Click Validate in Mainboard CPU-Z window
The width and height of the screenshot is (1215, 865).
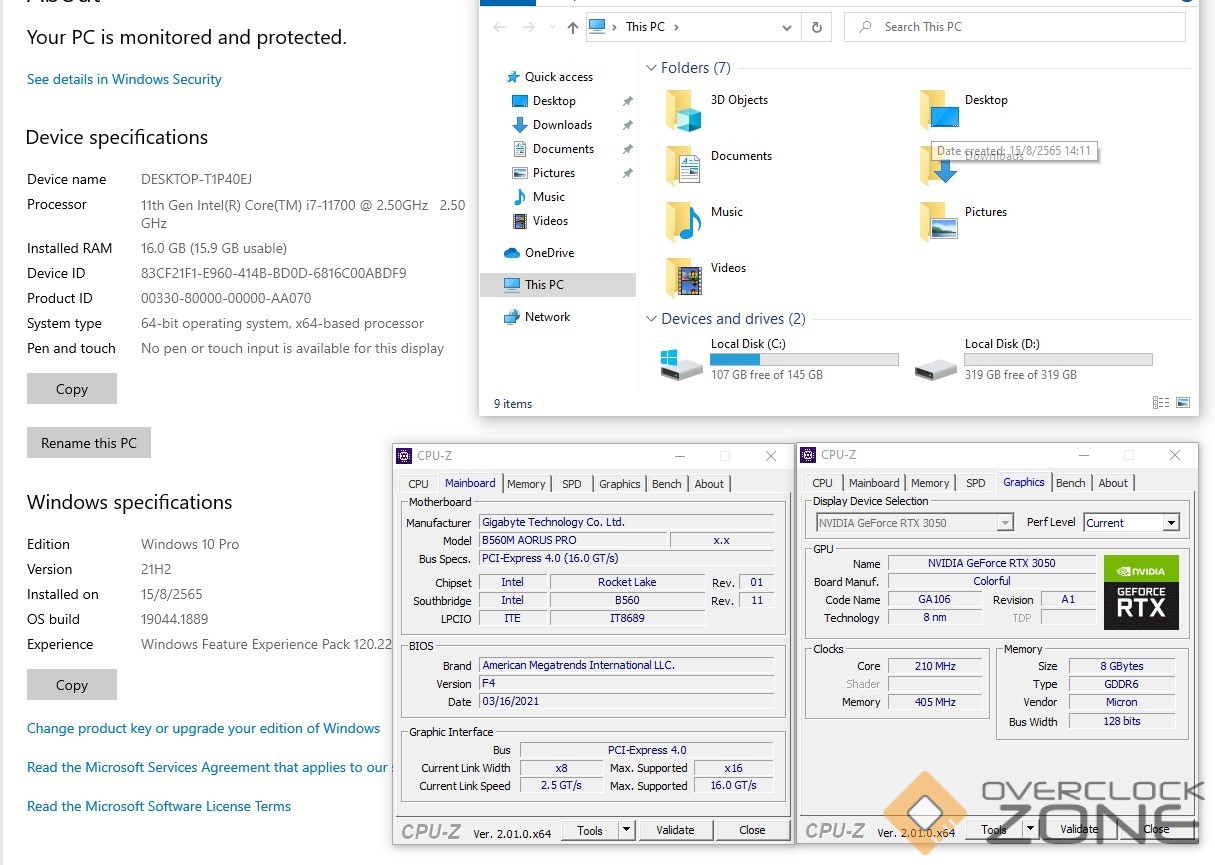(675, 830)
